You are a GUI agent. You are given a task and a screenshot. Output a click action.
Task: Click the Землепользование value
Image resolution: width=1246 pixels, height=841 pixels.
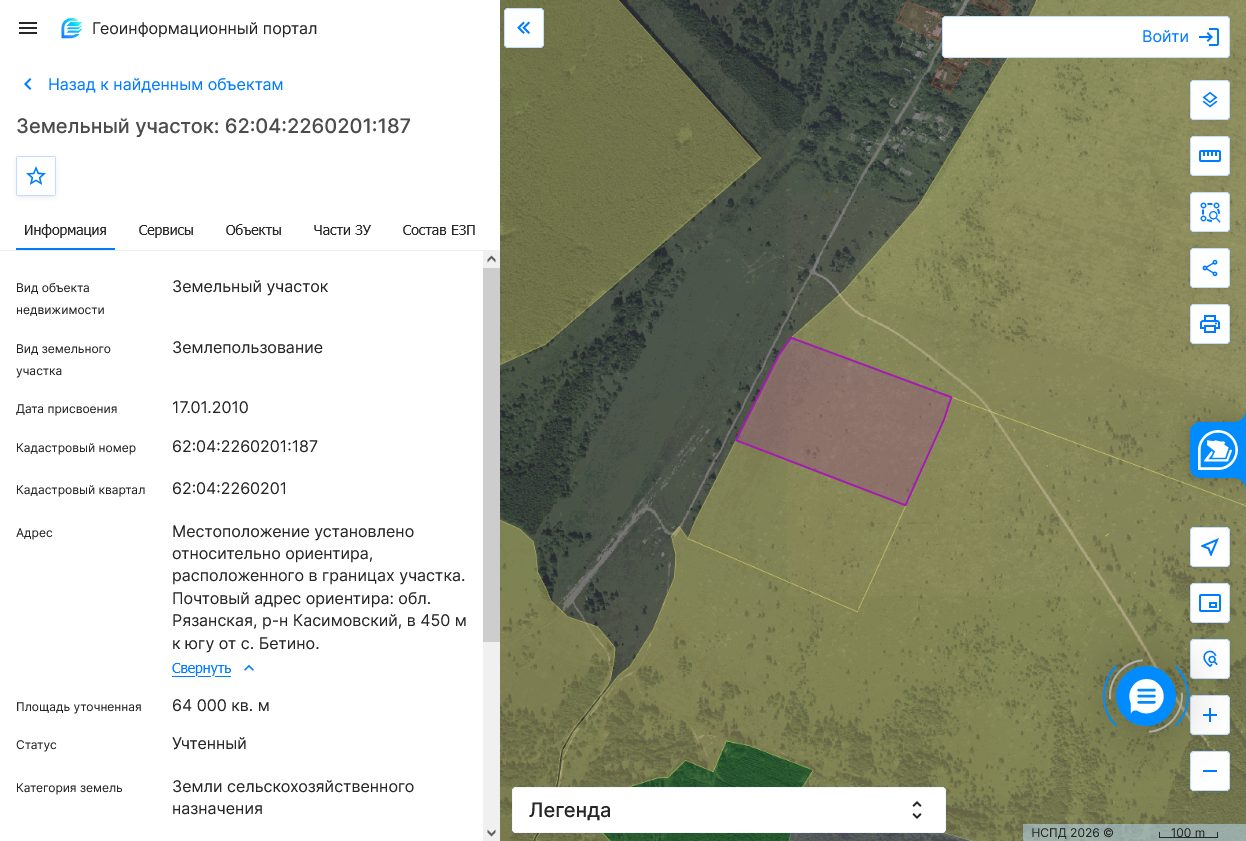click(x=247, y=348)
